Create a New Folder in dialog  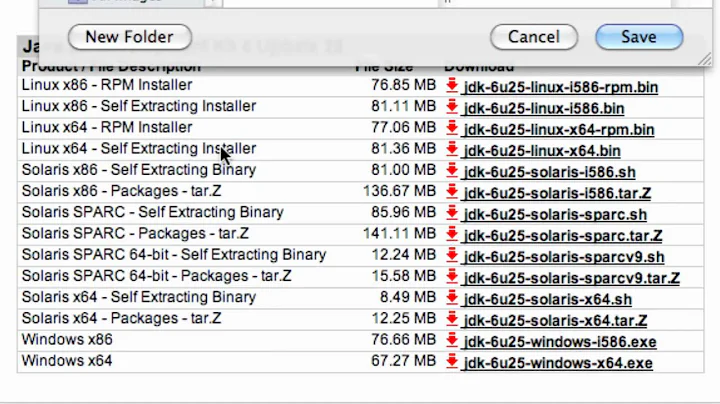(129, 37)
